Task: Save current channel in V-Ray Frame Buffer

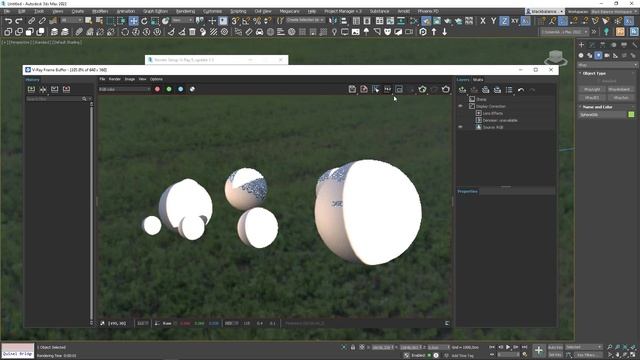Action: pos(352,89)
